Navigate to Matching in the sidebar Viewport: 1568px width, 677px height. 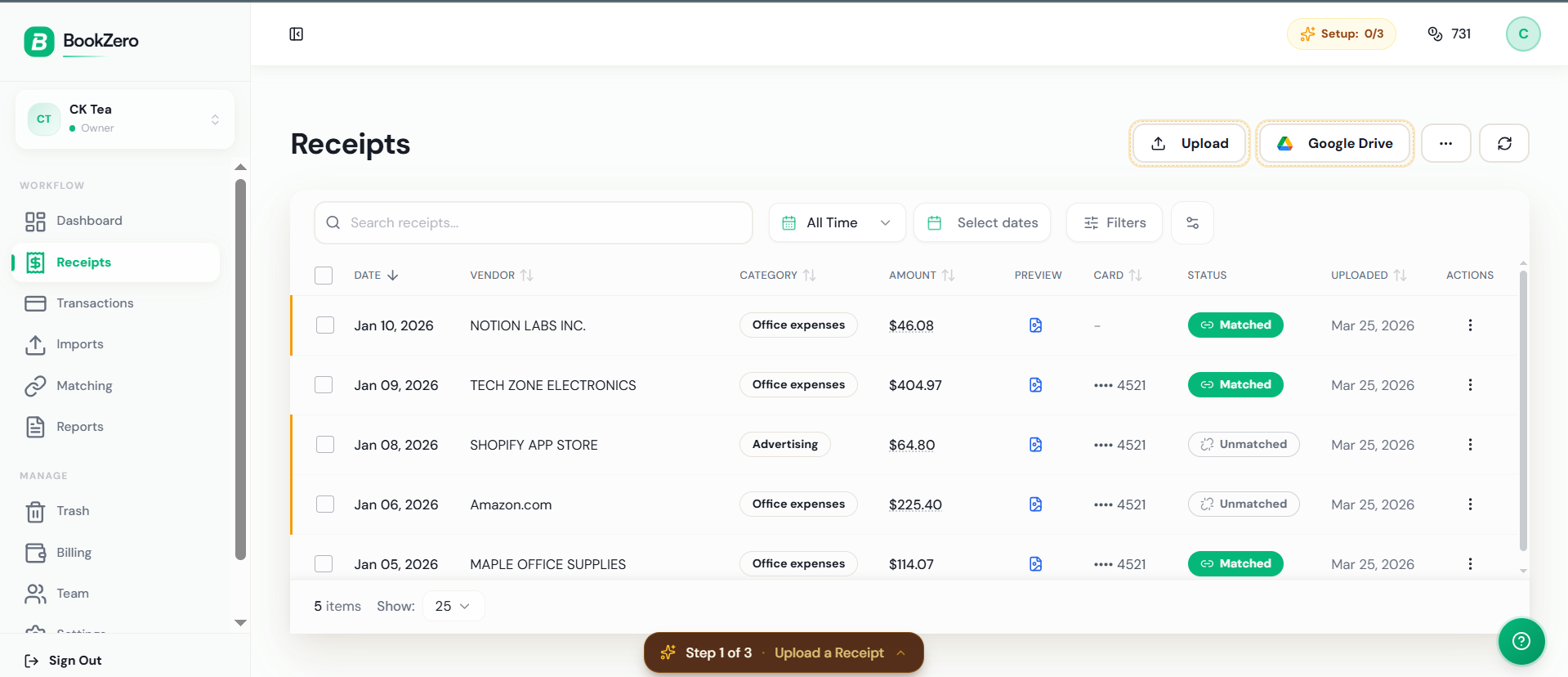pos(116,386)
